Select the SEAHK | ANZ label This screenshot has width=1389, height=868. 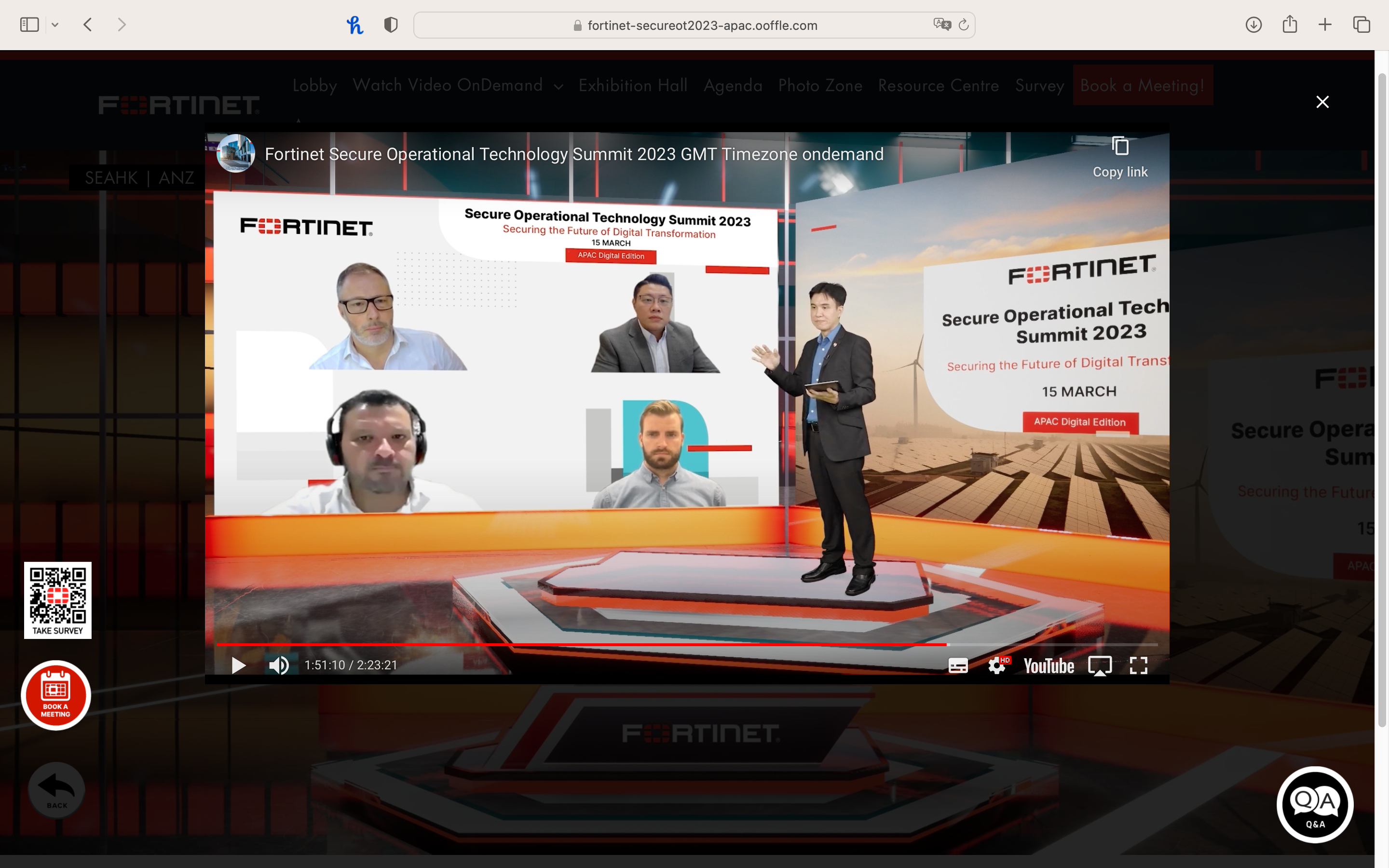tap(139, 177)
